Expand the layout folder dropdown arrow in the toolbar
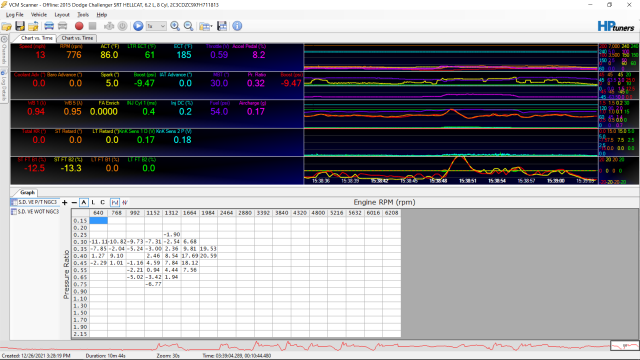This screenshot has height=360, width=640. click(211, 27)
